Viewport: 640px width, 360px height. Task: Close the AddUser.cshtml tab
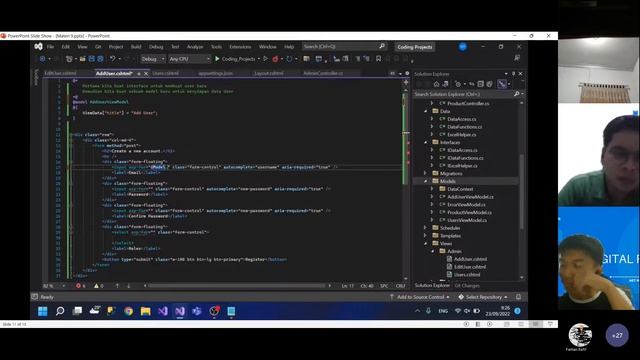click(146, 74)
